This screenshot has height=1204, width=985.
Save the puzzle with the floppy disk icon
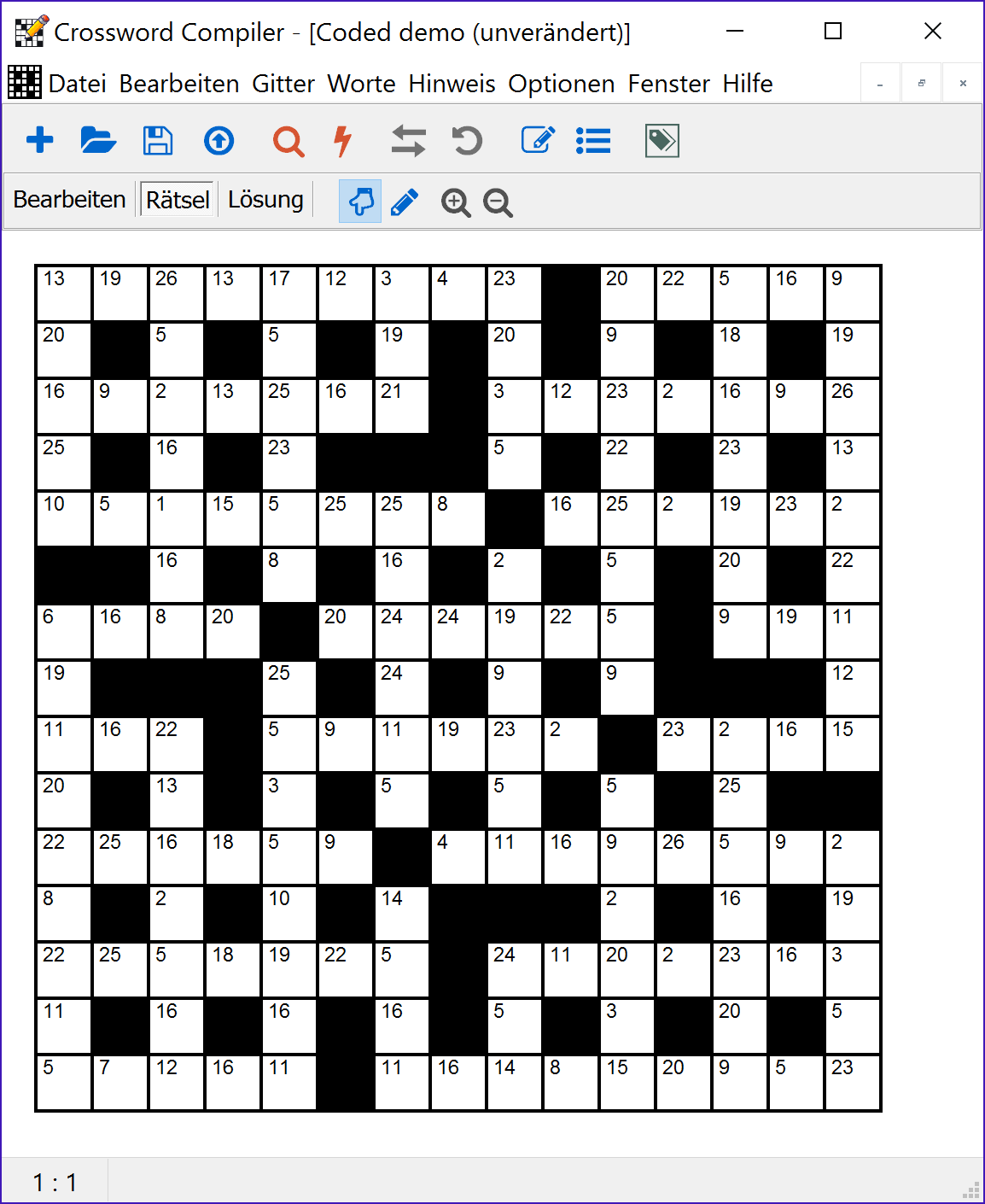point(158,141)
